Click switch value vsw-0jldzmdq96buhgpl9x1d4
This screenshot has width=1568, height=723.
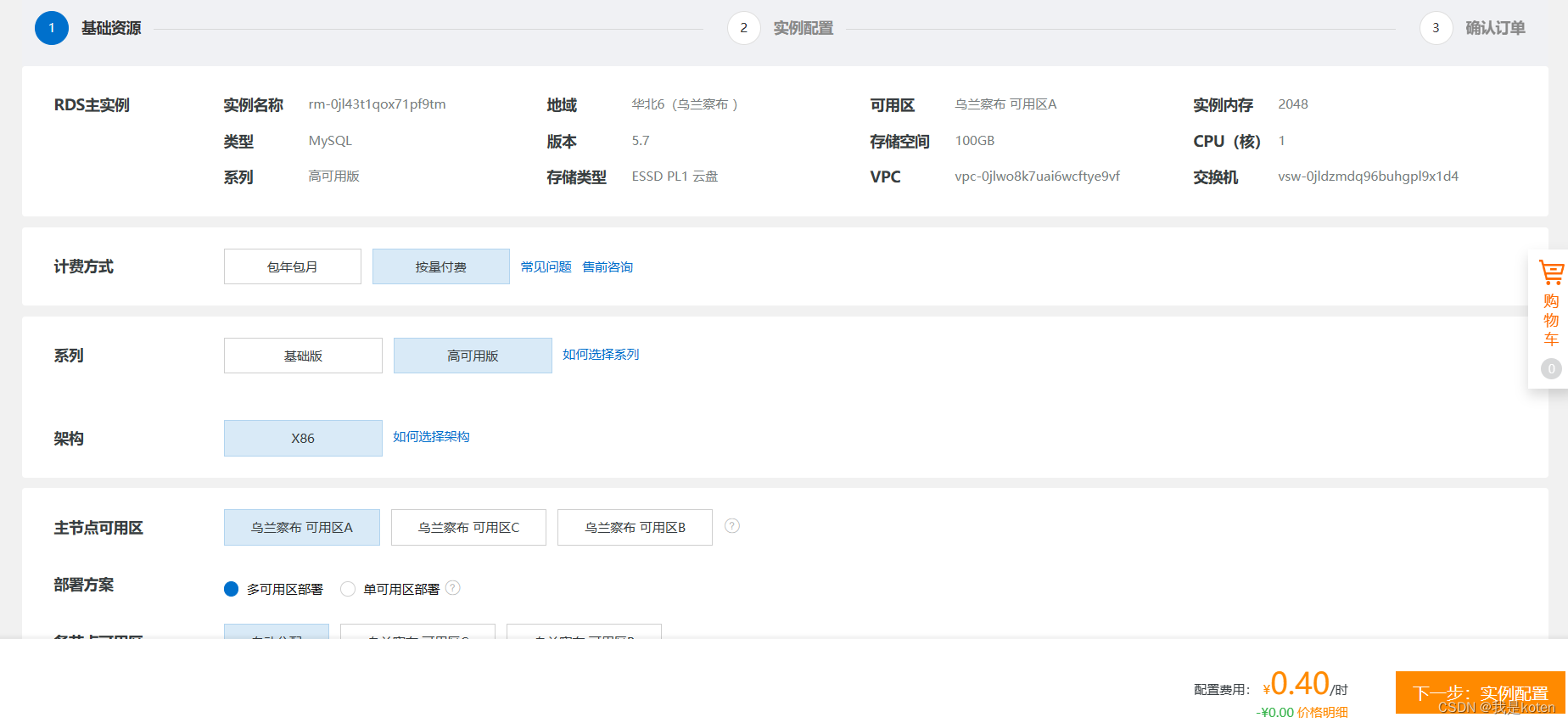click(1368, 177)
